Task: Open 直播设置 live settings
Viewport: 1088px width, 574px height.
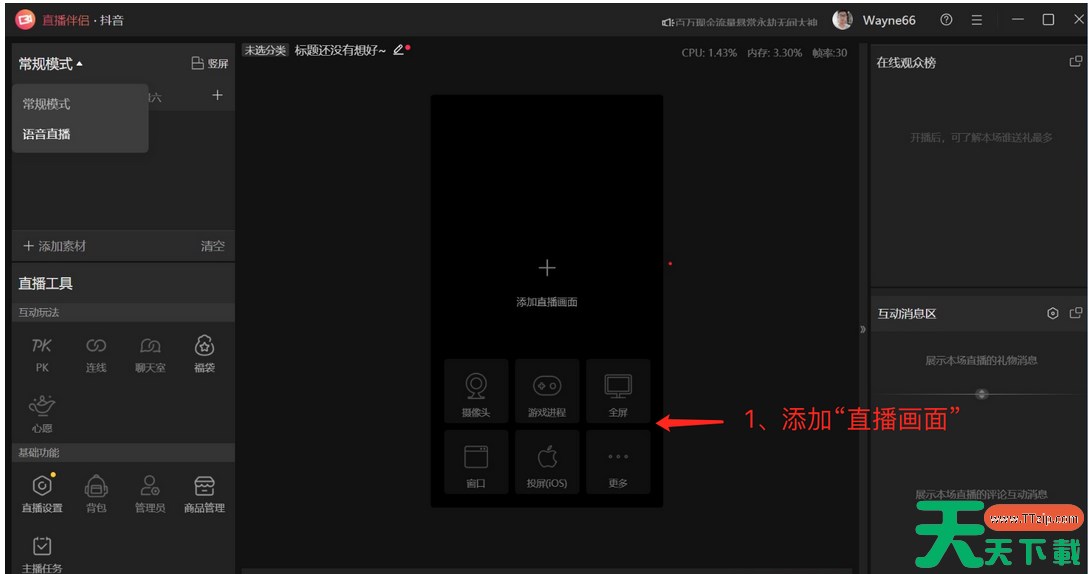Action: pos(42,493)
